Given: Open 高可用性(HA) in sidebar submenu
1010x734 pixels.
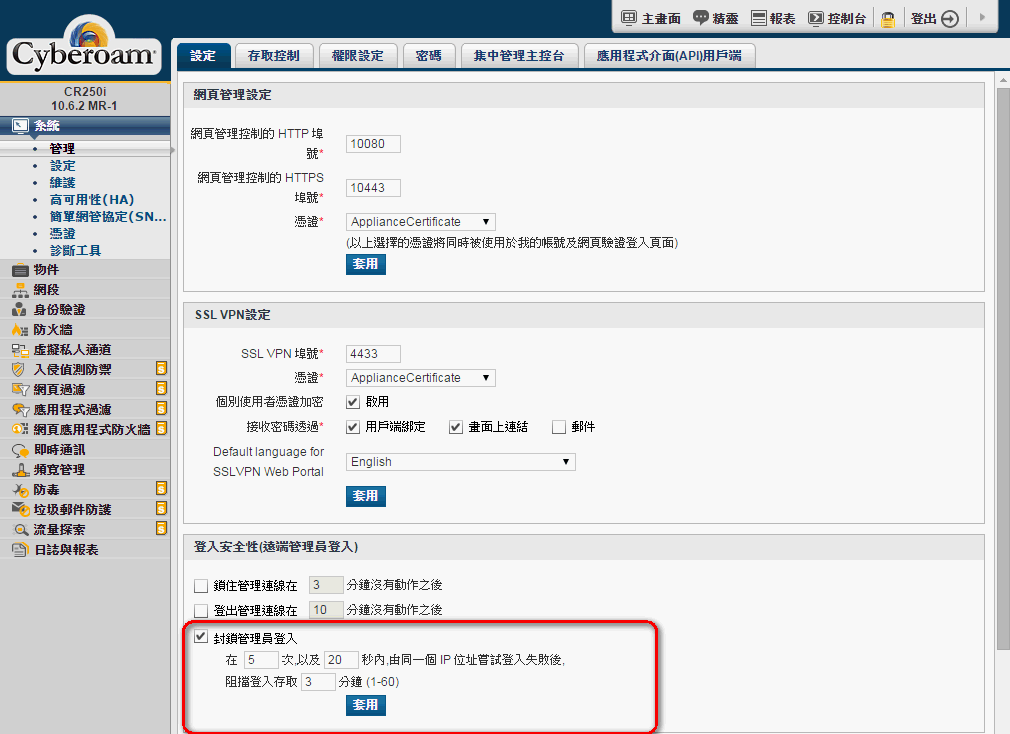Looking at the screenshot, I should 91,200.
